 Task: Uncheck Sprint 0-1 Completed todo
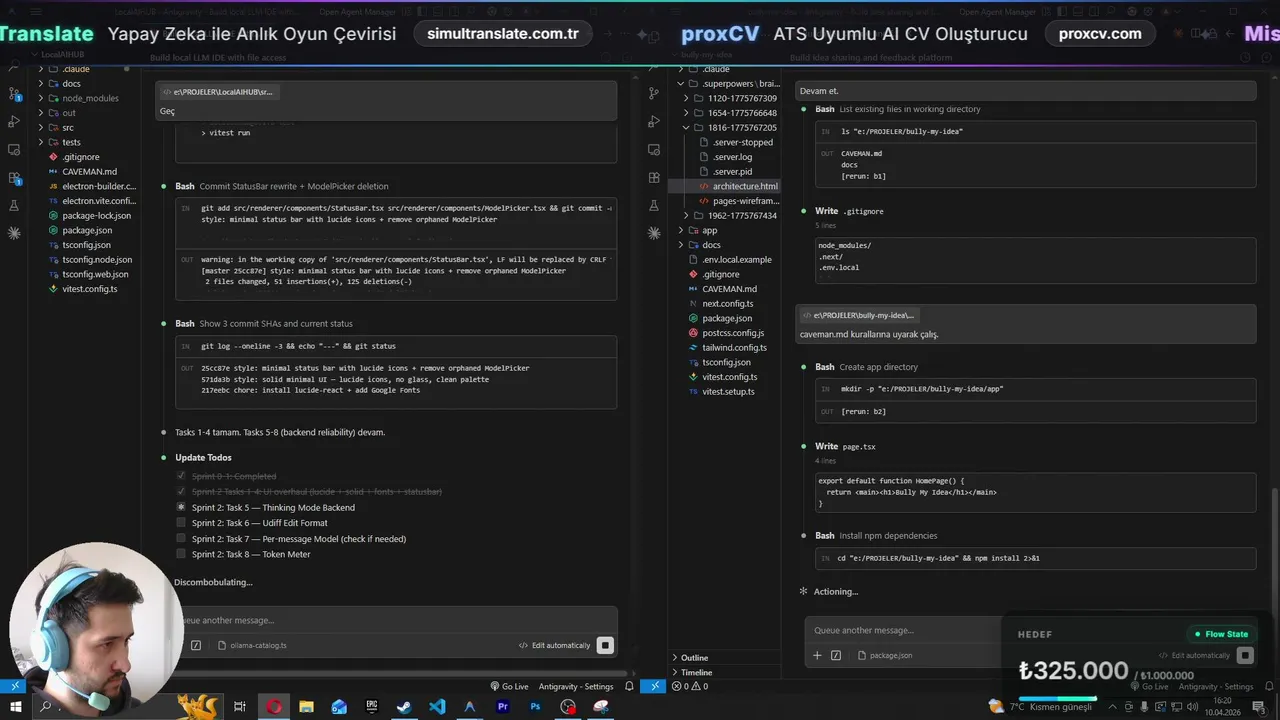[x=181, y=476]
